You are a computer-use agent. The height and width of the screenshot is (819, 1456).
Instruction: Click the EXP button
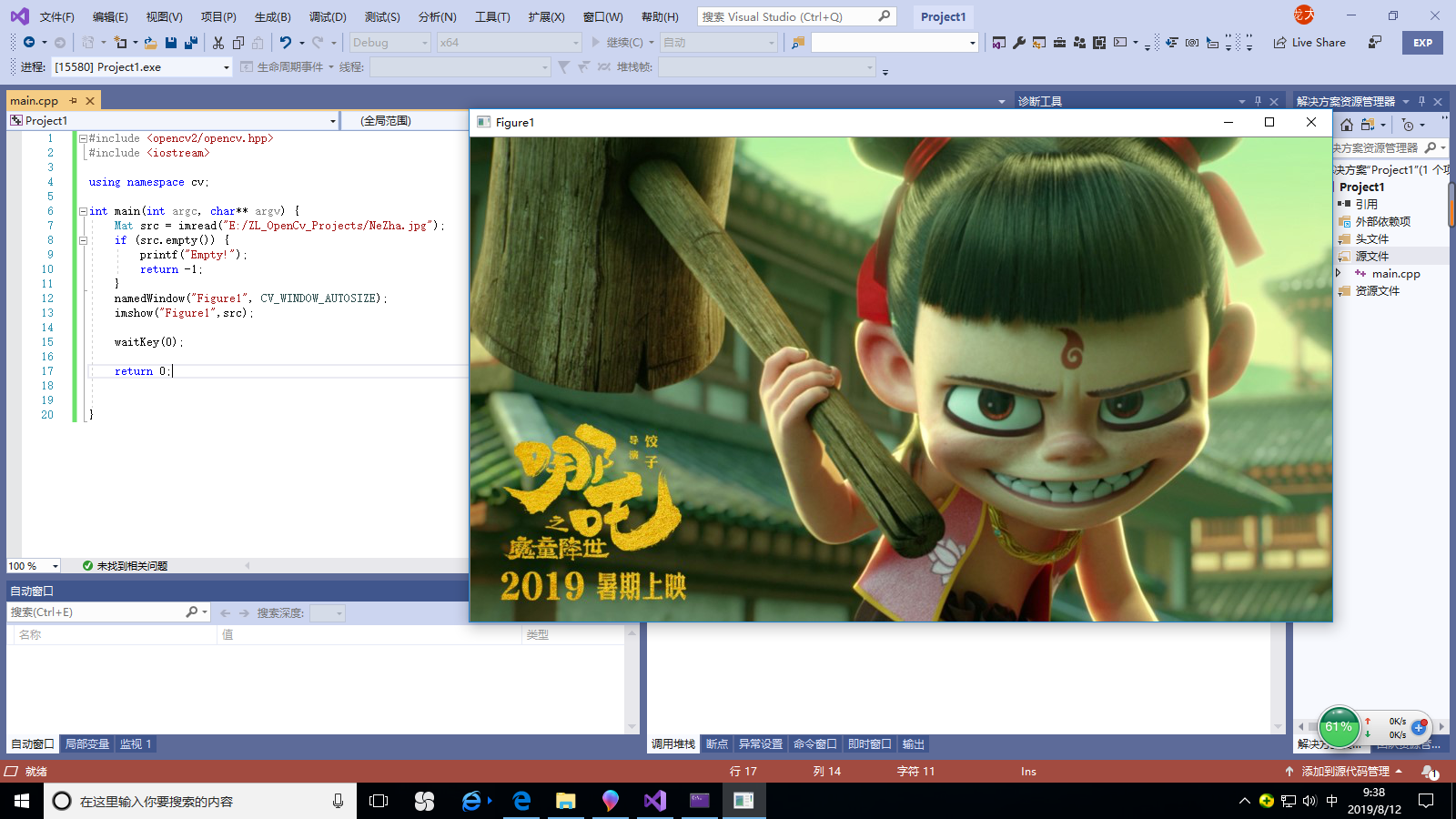[x=1423, y=43]
